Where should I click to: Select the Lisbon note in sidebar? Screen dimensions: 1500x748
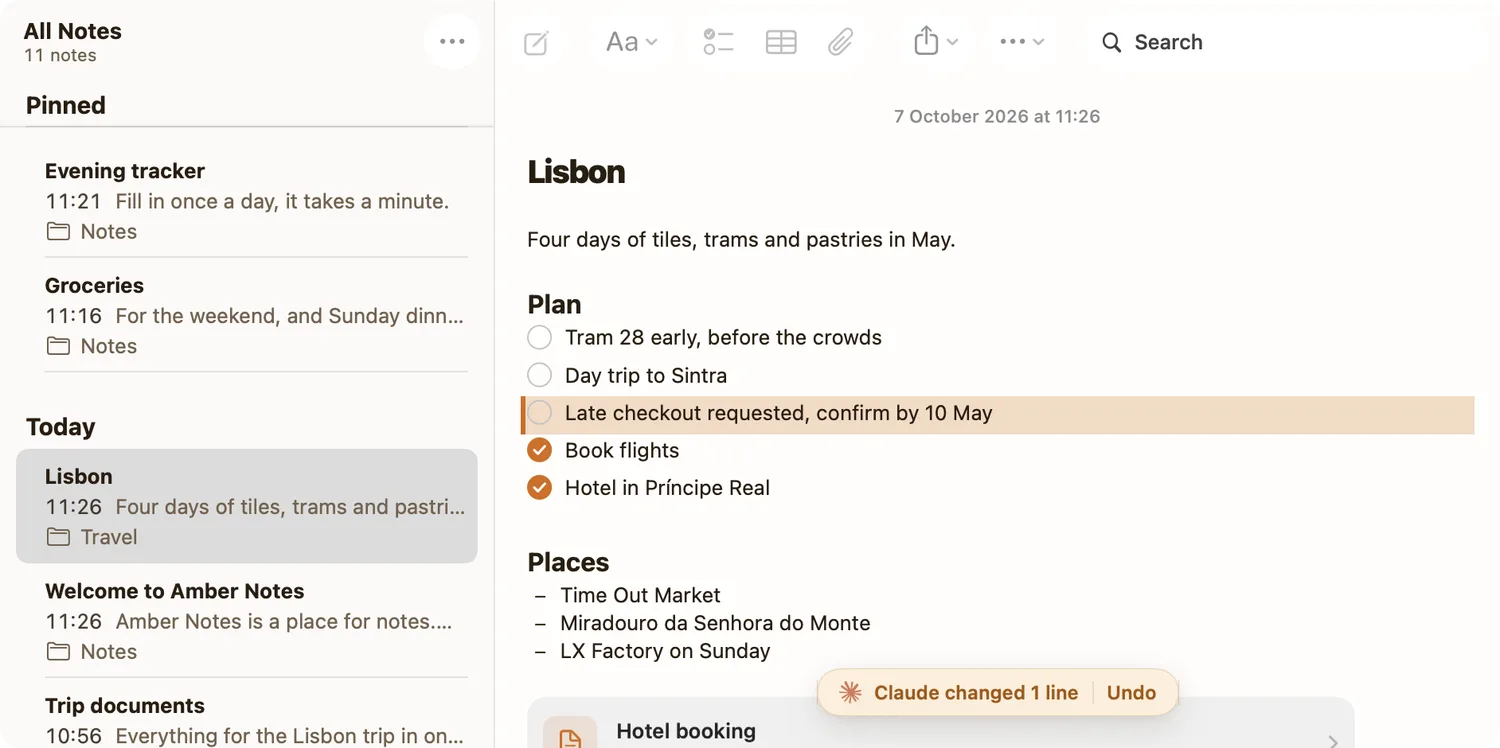click(247, 506)
